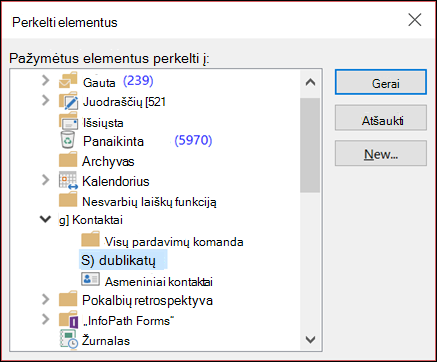The image size is (437, 362).
Task: Close the Perkelti elementus dialog
Action: (415, 20)
